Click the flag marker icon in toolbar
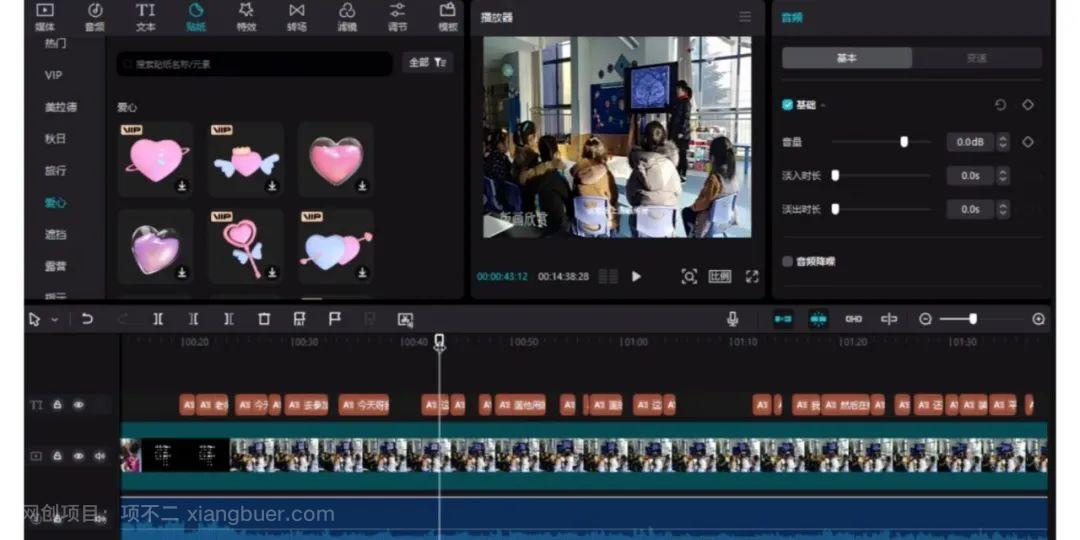The height and width of the screenshot is (540, 1080). pos(335,319)
